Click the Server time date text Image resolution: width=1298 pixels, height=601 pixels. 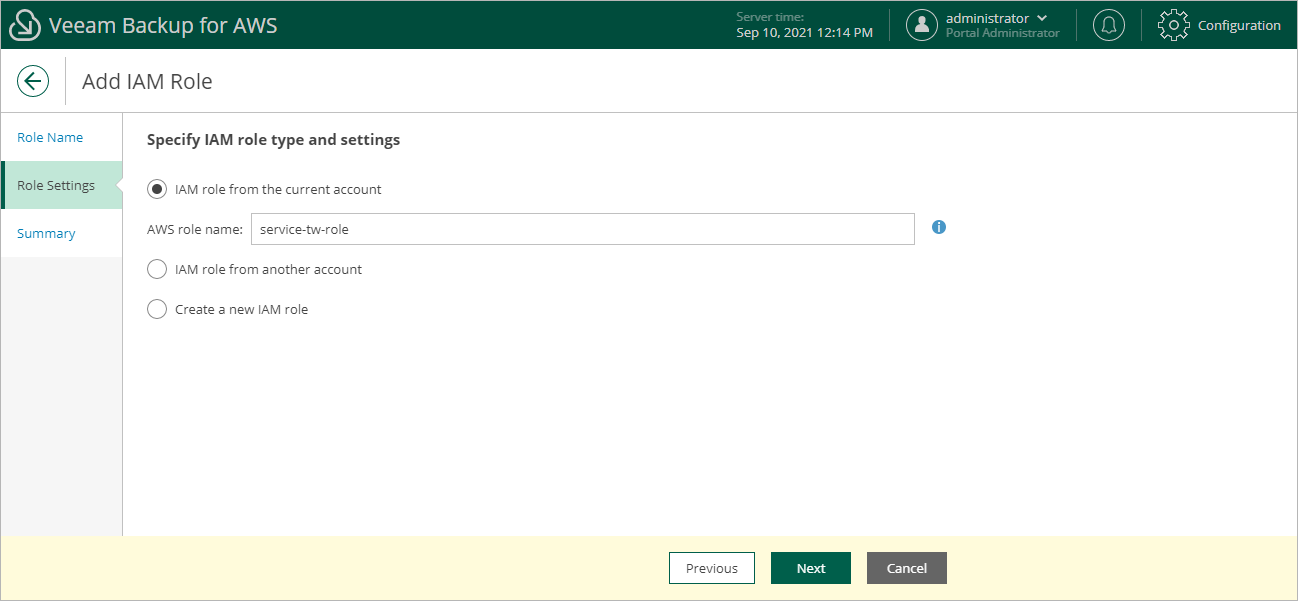[804, 33]
